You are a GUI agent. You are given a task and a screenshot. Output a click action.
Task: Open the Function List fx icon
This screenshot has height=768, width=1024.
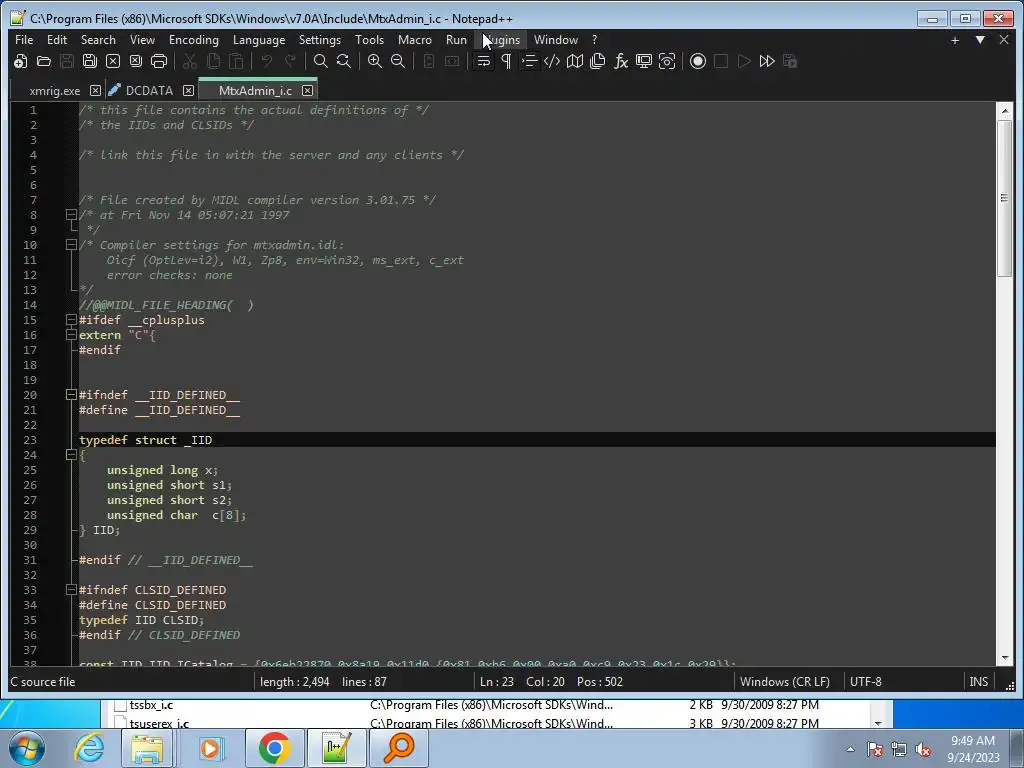(x=621, y=61)
